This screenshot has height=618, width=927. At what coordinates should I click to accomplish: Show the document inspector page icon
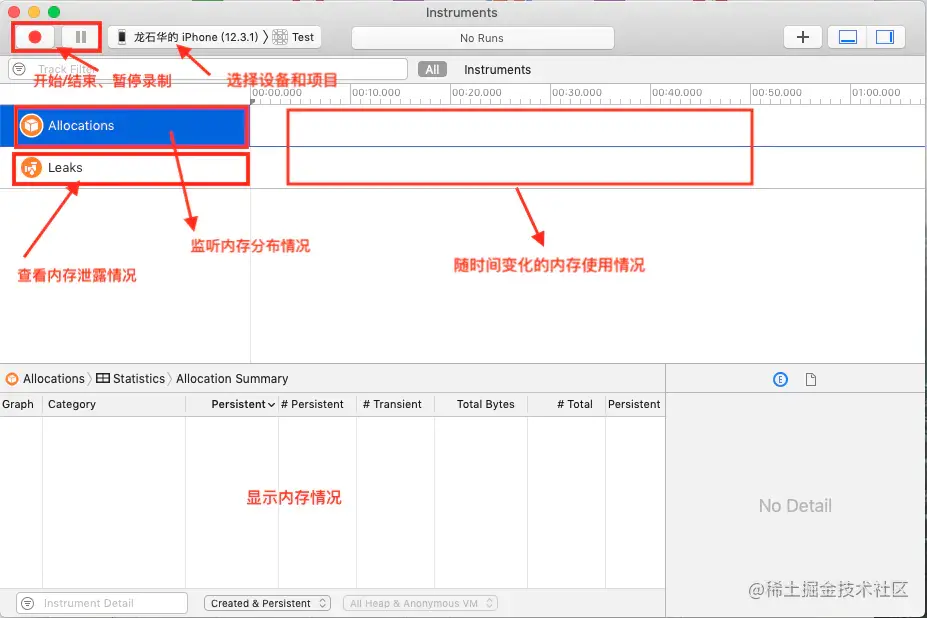point(811,380)
